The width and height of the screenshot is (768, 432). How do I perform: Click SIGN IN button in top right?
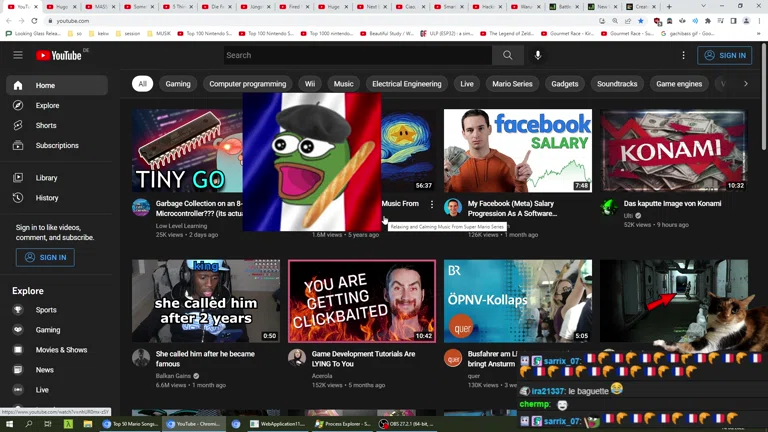click(725, 56)
